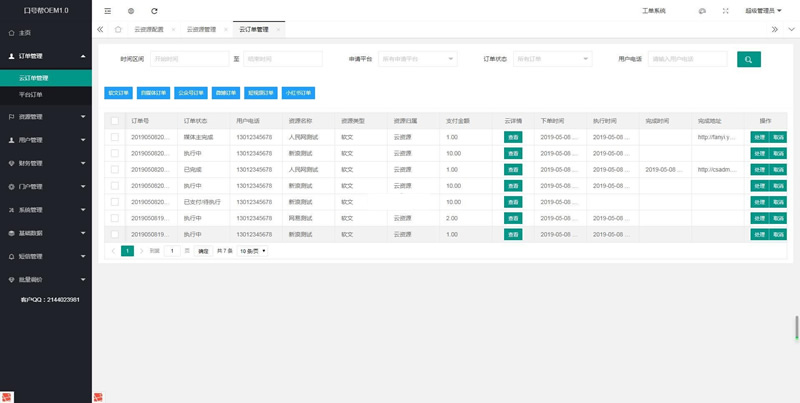Click the 确定 pagination button
This screenshot has width=800, height=403.
(x=203, y=251)
